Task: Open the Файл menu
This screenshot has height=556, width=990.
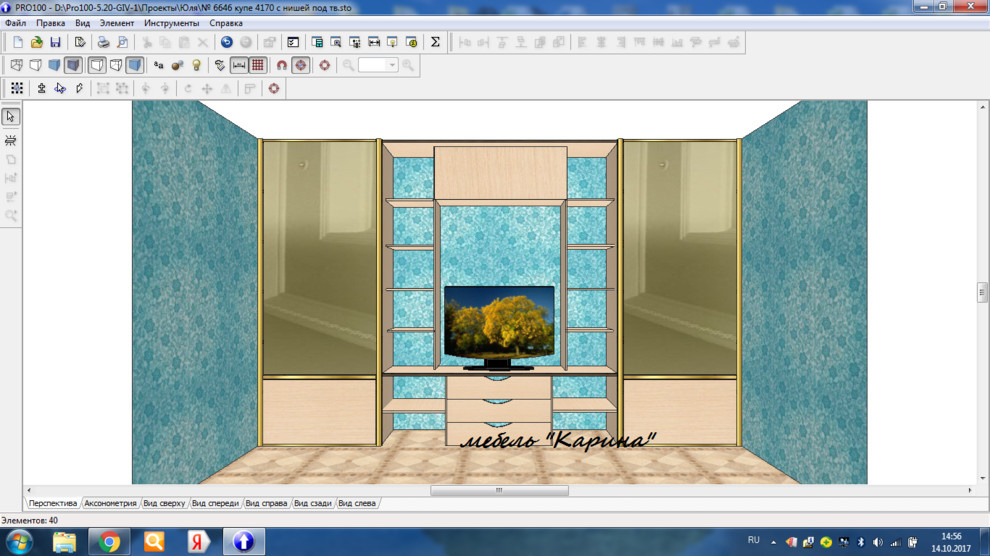Action: [x=15, y=22]
